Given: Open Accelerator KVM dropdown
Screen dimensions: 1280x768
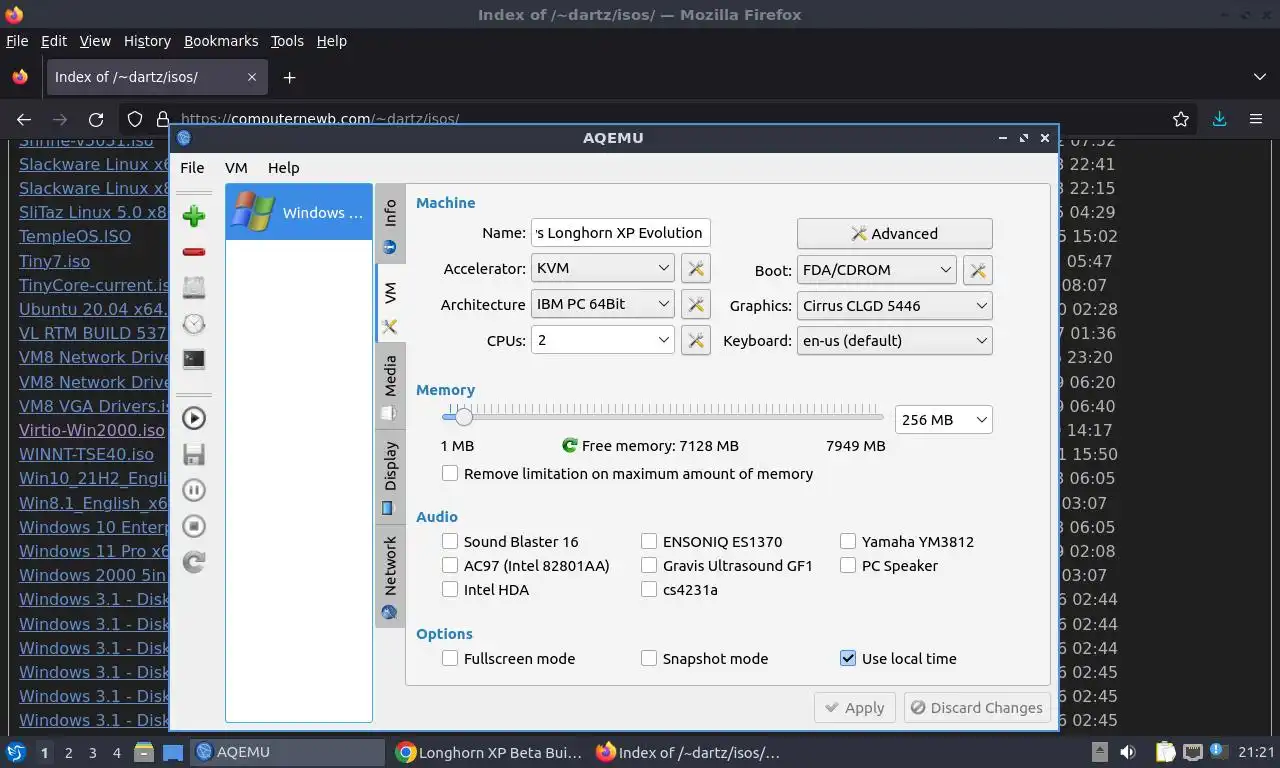Looking at the screenshot, I should tap(603, 268).
